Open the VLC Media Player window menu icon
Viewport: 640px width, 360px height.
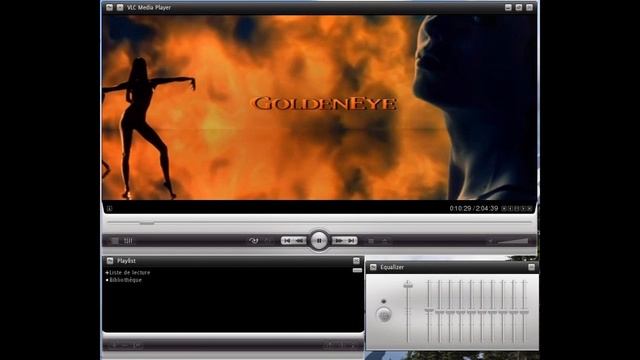pyautogui.click(x=109, y=7)
